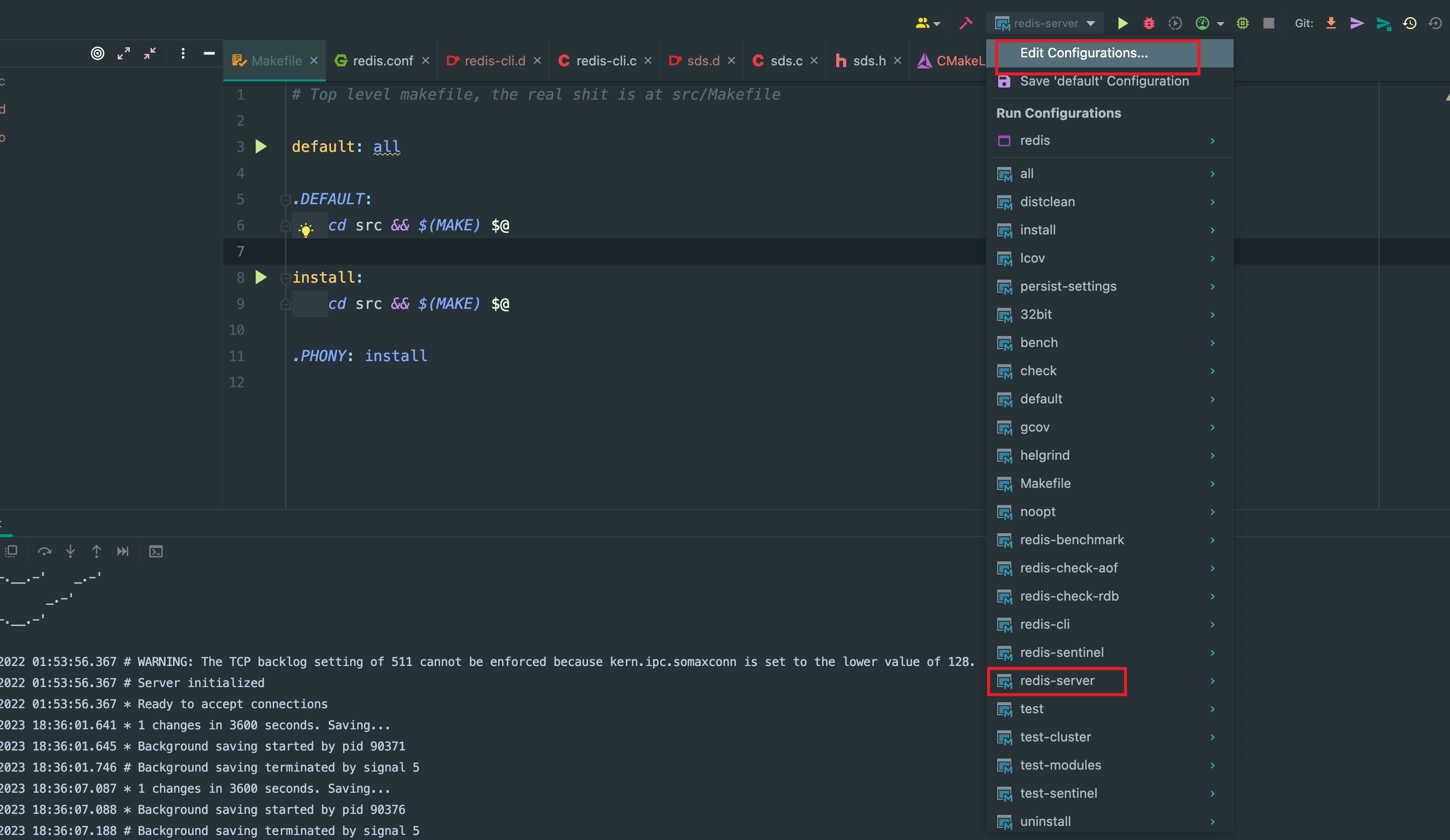1450x840 pixels.
Task: Toggle fold marker beside .DEFAULT line
Action: pos(285,200)
